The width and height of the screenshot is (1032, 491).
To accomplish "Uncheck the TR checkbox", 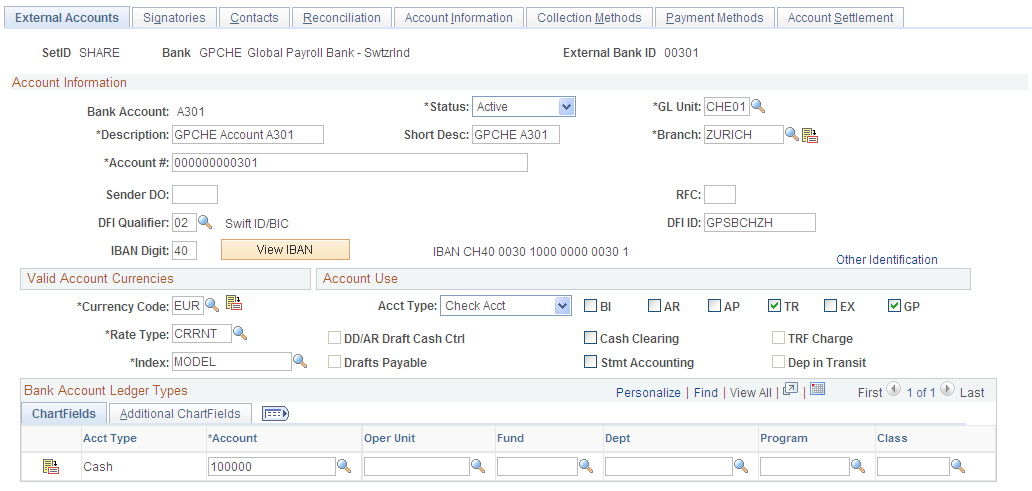I will point(774,305).
